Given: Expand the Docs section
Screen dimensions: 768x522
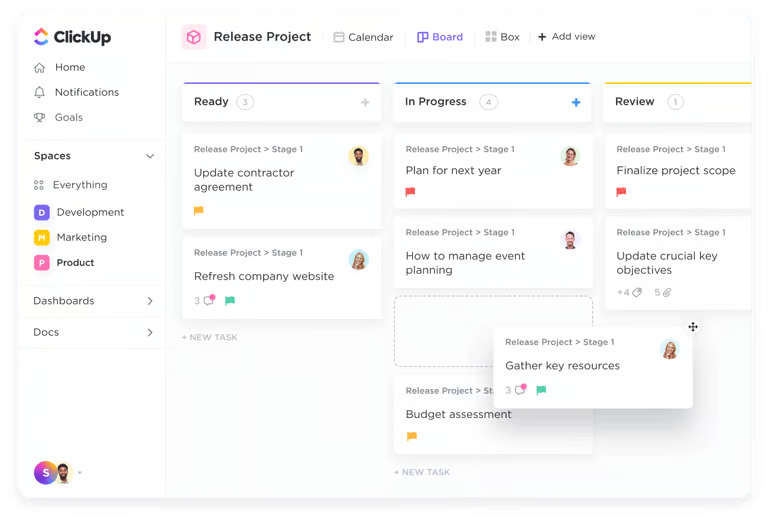Looking at the screenshot, I should (x=150, y=332).
